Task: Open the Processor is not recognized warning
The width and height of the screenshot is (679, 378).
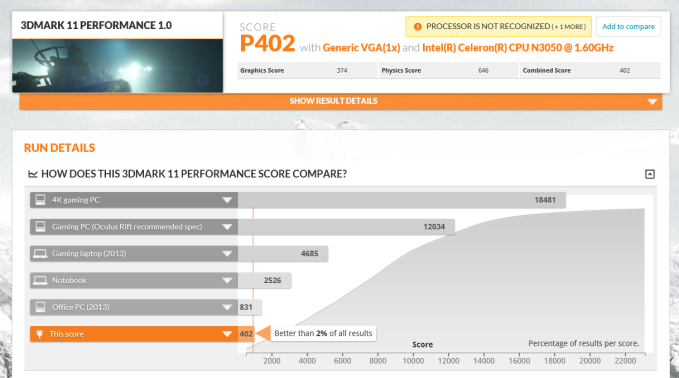Action: point(498,26)
